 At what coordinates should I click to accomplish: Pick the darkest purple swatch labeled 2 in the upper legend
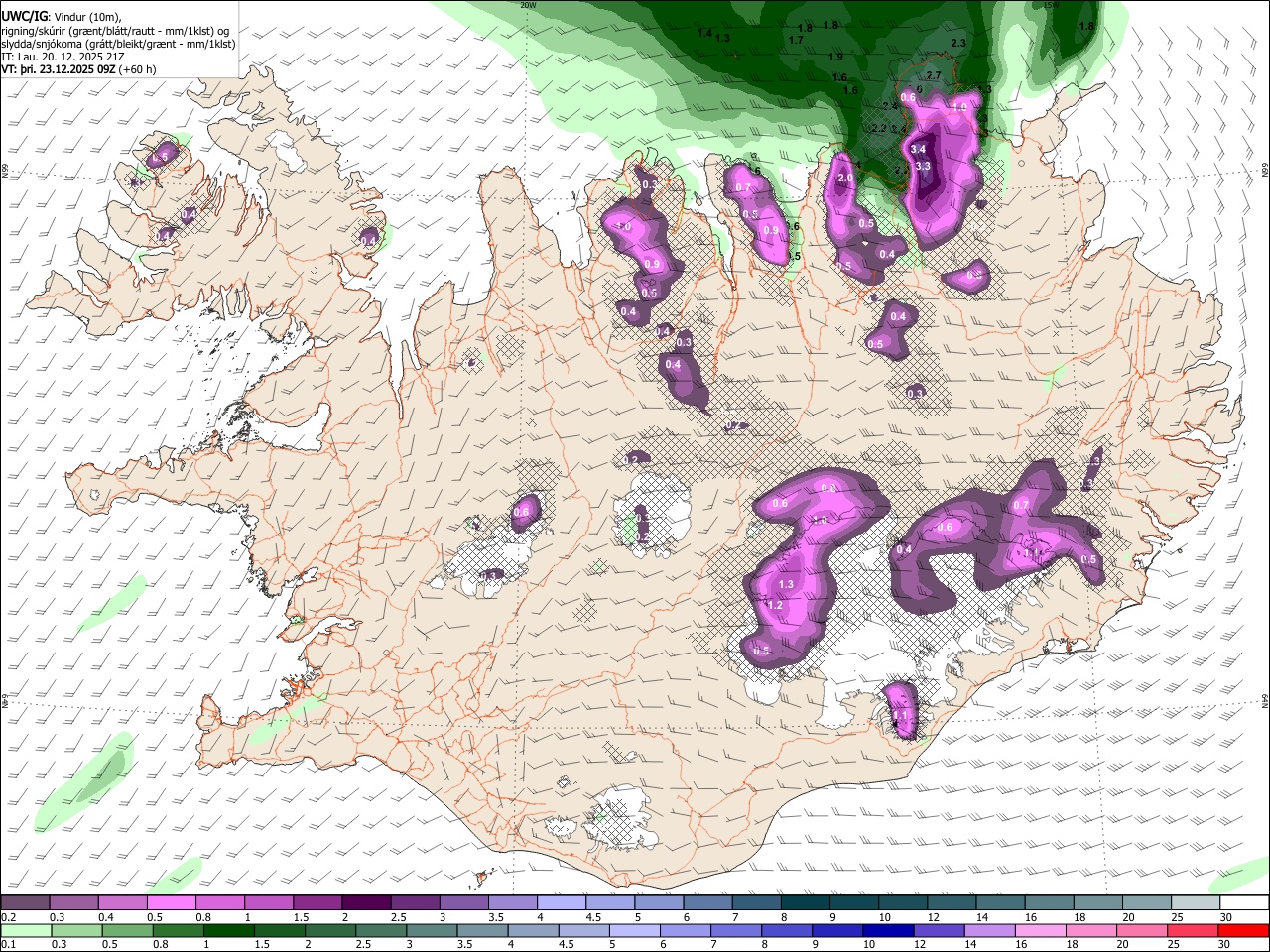(366, 902)
